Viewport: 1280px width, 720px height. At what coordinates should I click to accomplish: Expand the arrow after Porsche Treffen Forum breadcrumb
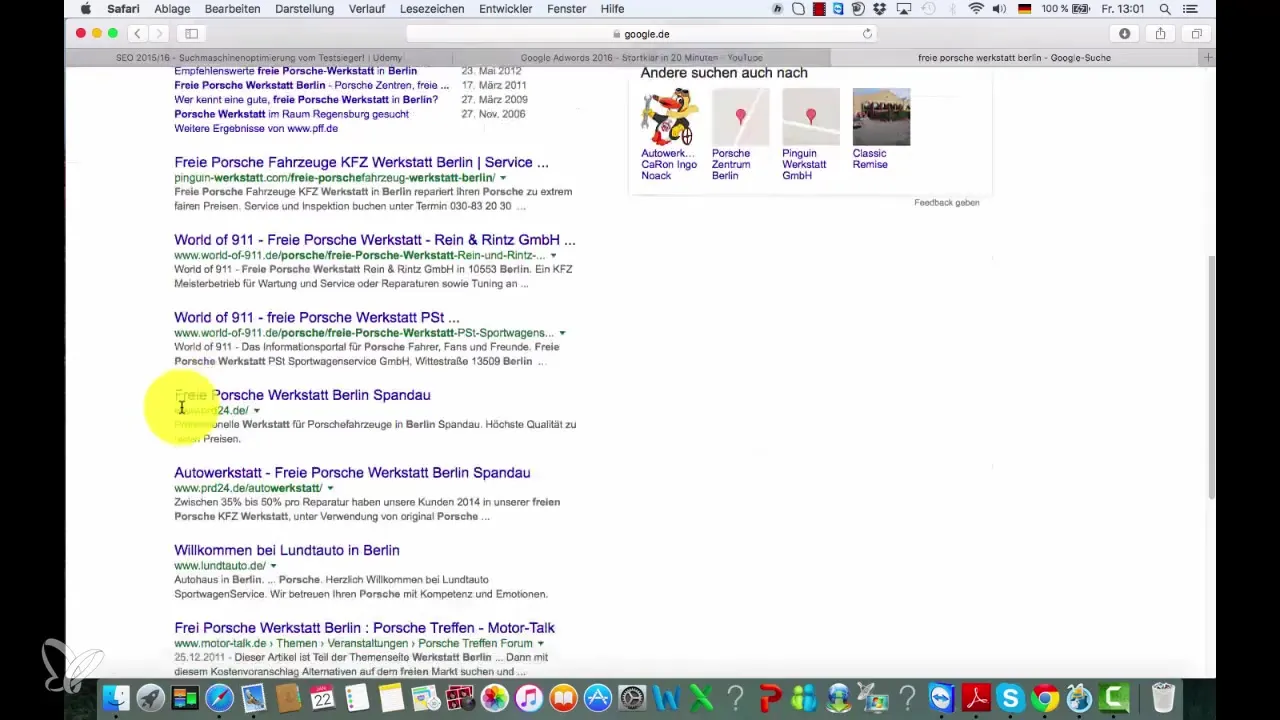(541, 644)
